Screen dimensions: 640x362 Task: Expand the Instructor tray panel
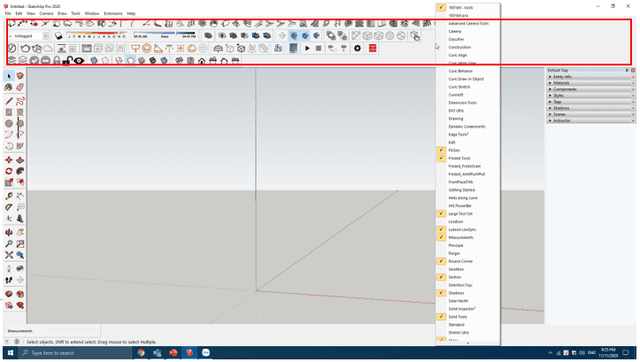point(591,121)
